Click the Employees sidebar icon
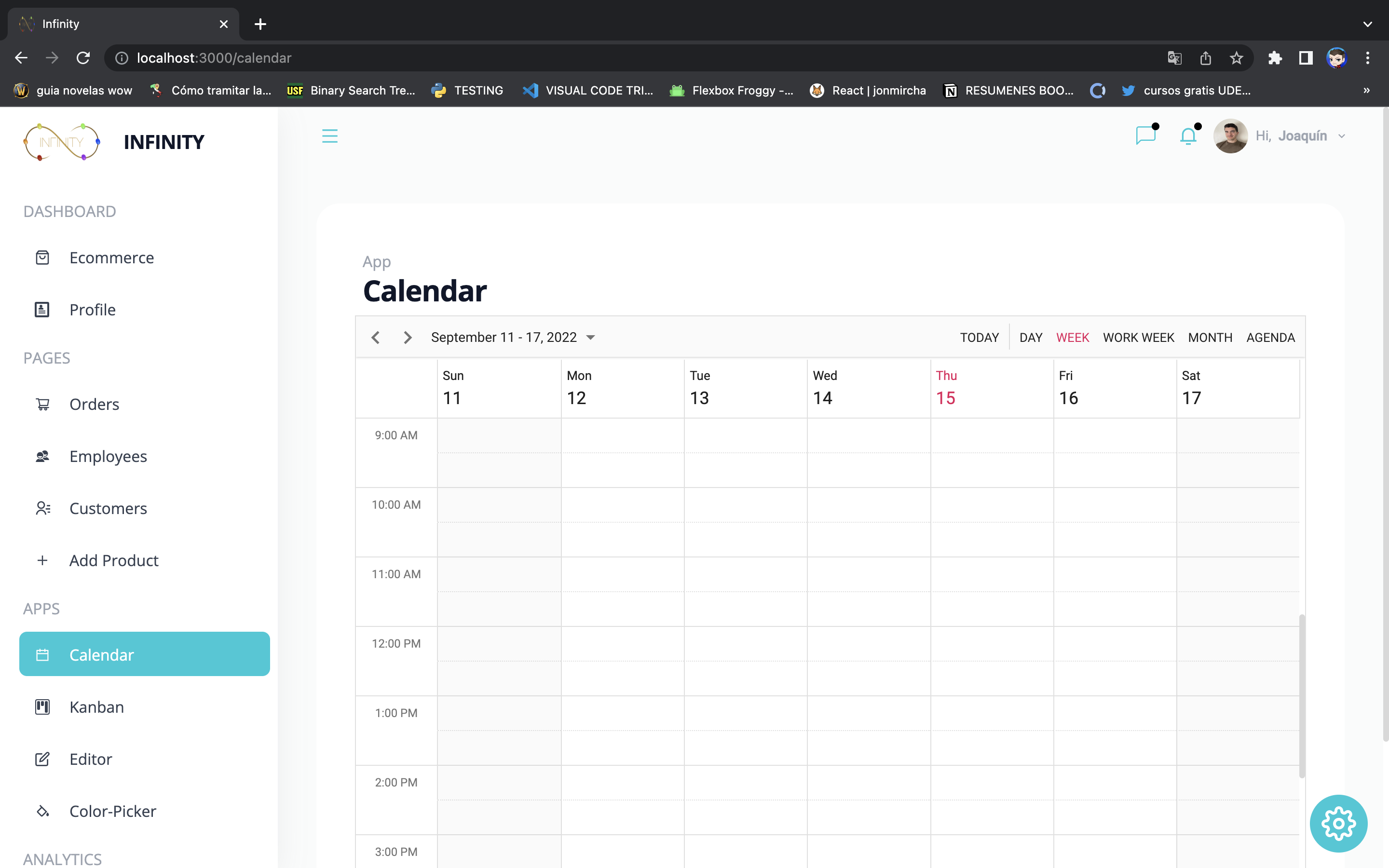This screenshot has height=868, width=1389. coord(42,456)
